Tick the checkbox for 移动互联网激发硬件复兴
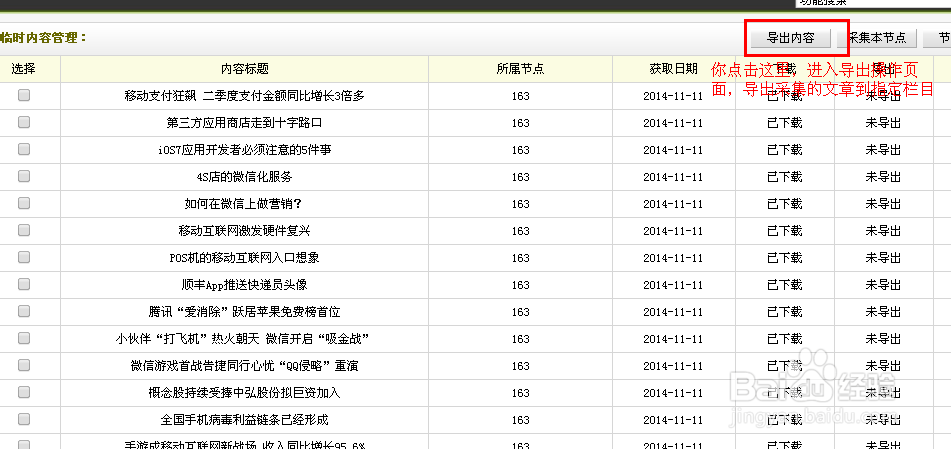Viewport: 951px width, 449px height. coord(24,230)
